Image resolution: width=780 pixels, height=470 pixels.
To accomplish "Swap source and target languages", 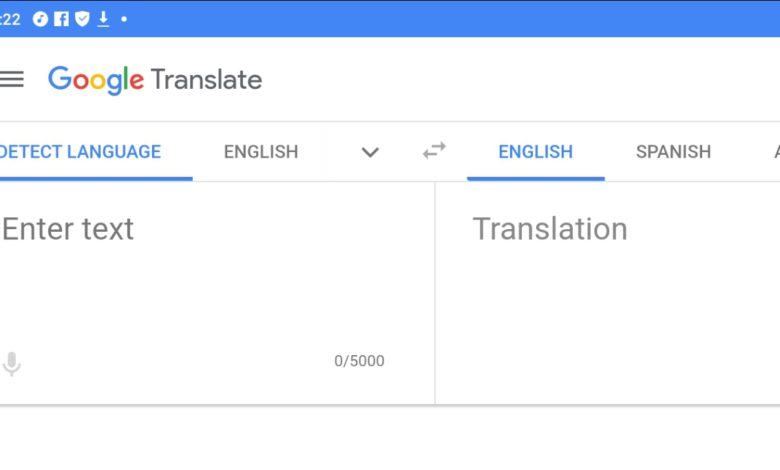I will pyautogui.click(x=434, y=151).
